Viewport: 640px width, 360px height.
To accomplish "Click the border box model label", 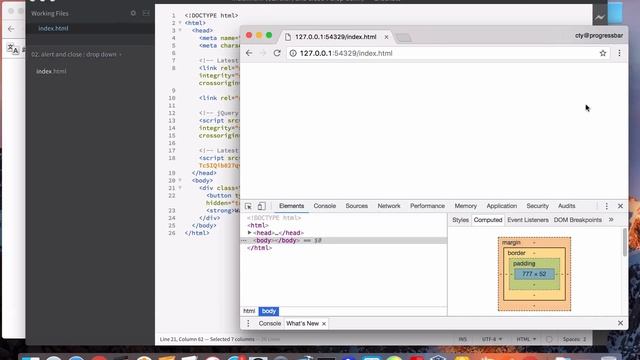I will click(516, 253).
